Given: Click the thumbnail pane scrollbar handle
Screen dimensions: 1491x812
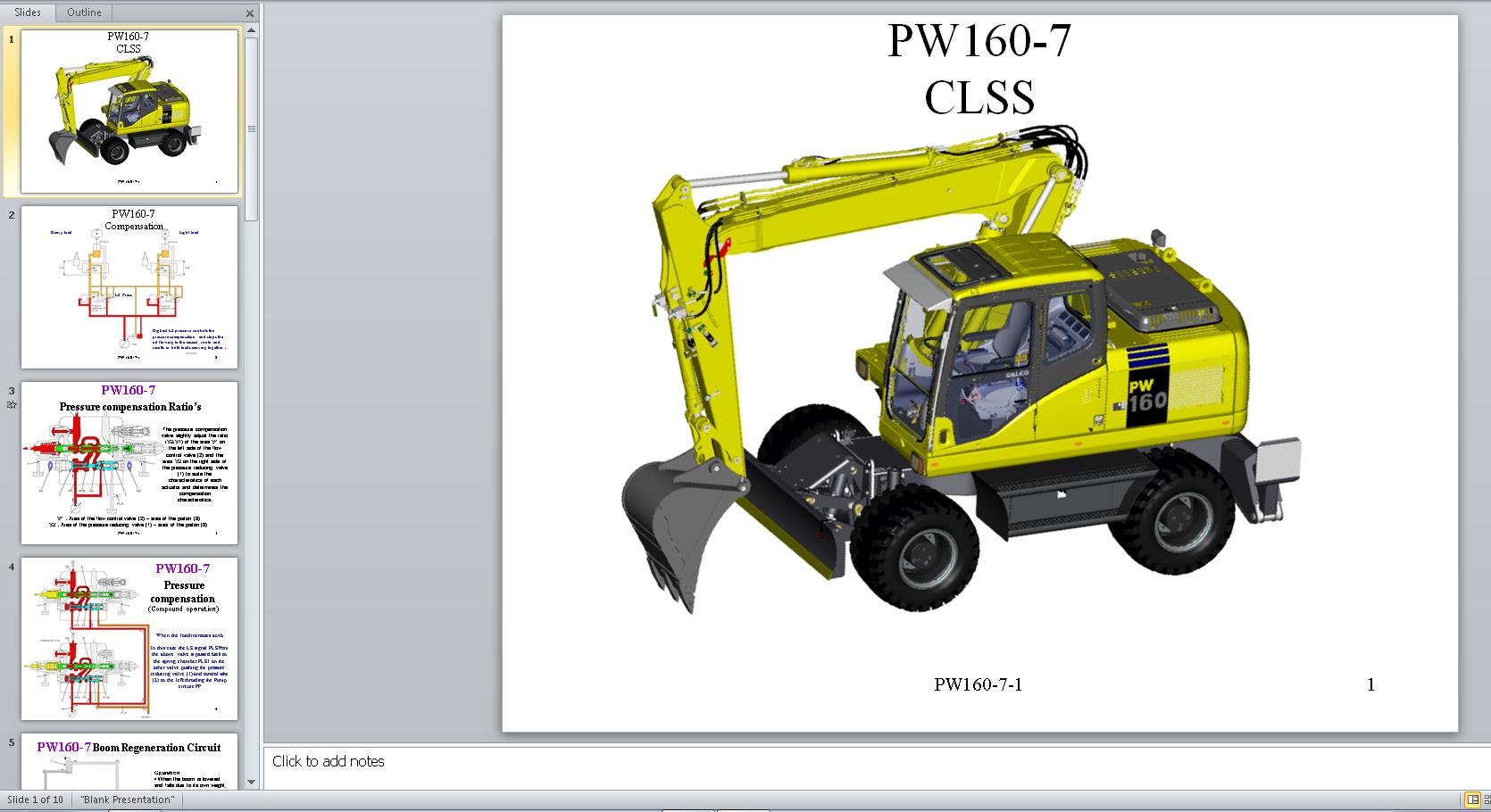Looking at the screenshot, I should tap(251, 129).
